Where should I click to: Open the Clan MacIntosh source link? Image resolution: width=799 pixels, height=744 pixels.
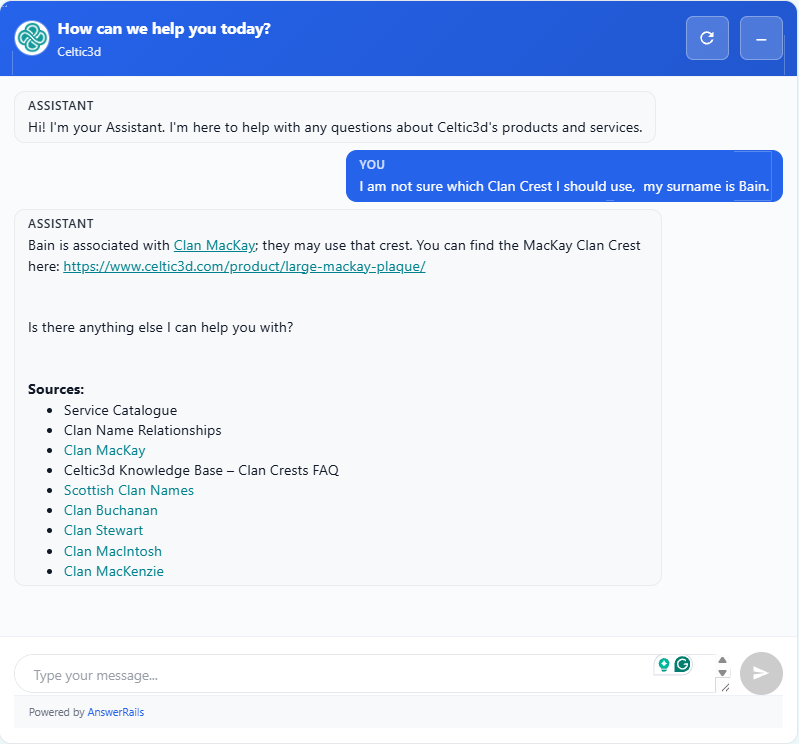point(113,551)
